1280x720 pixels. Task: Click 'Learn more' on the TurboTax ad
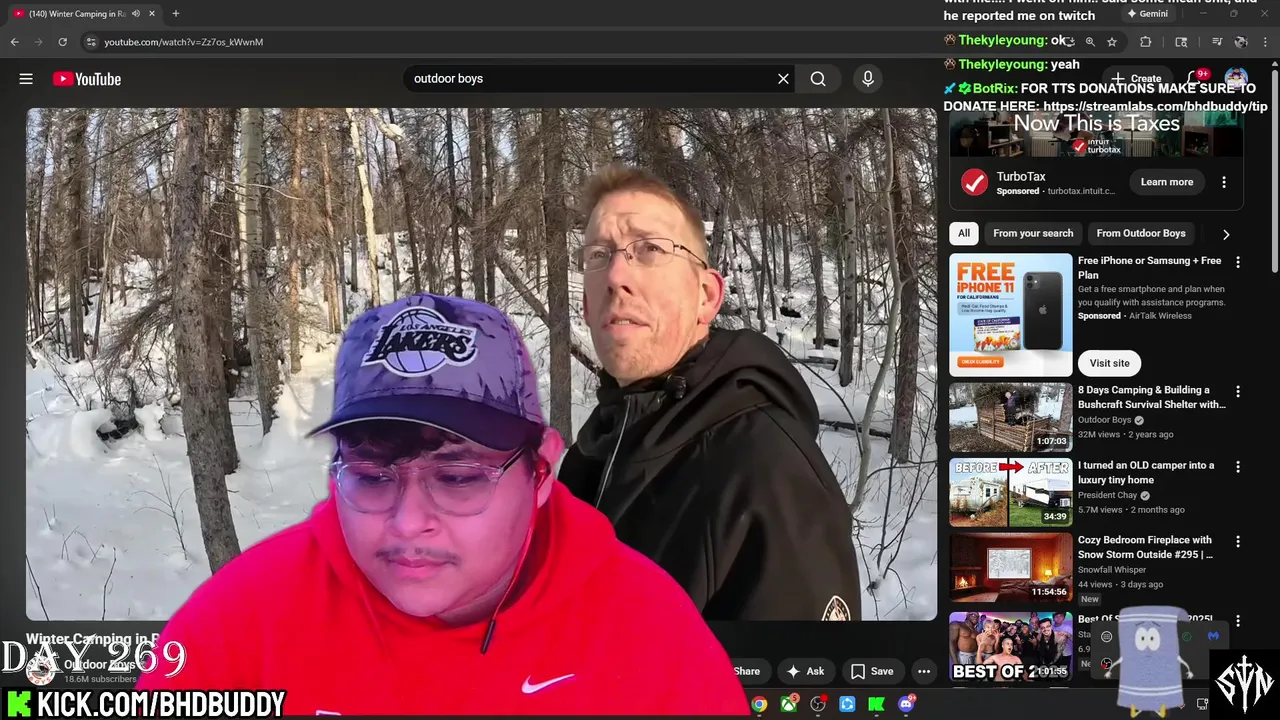pyautogui.click(x=1167, y=182)
